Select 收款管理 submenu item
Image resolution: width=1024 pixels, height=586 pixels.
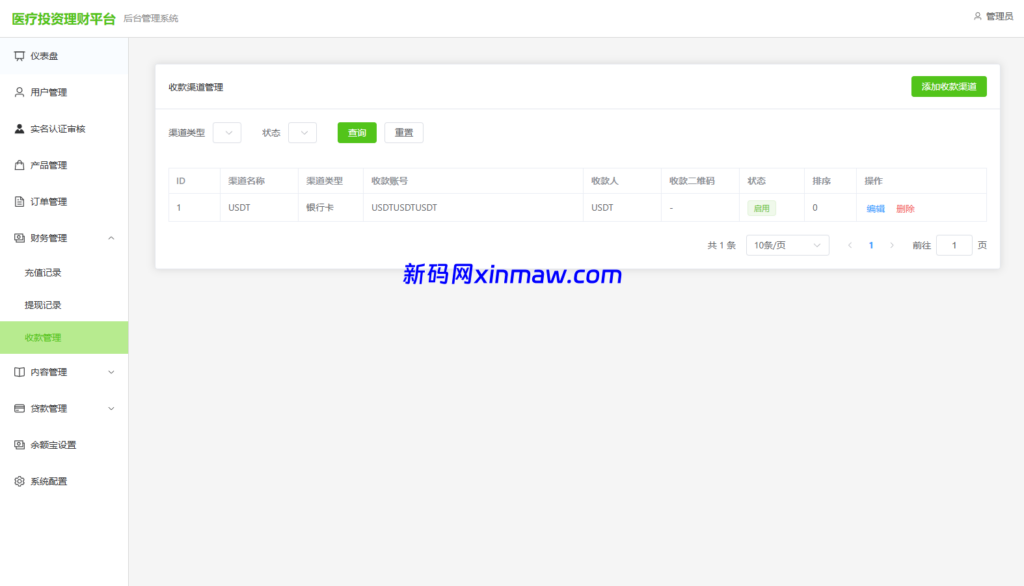click(64, 338)
